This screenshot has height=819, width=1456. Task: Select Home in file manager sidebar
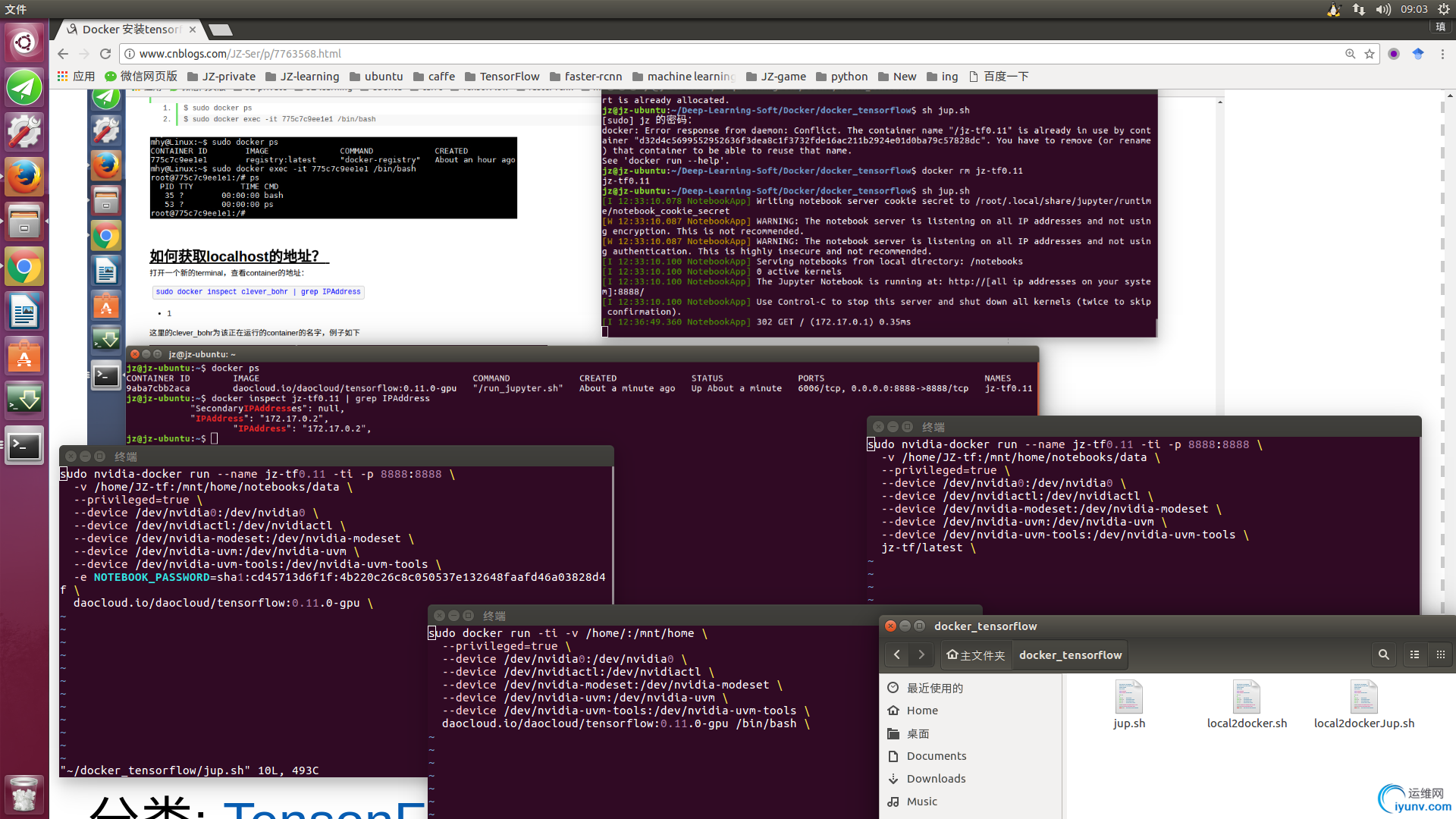[x=971, y=711]
